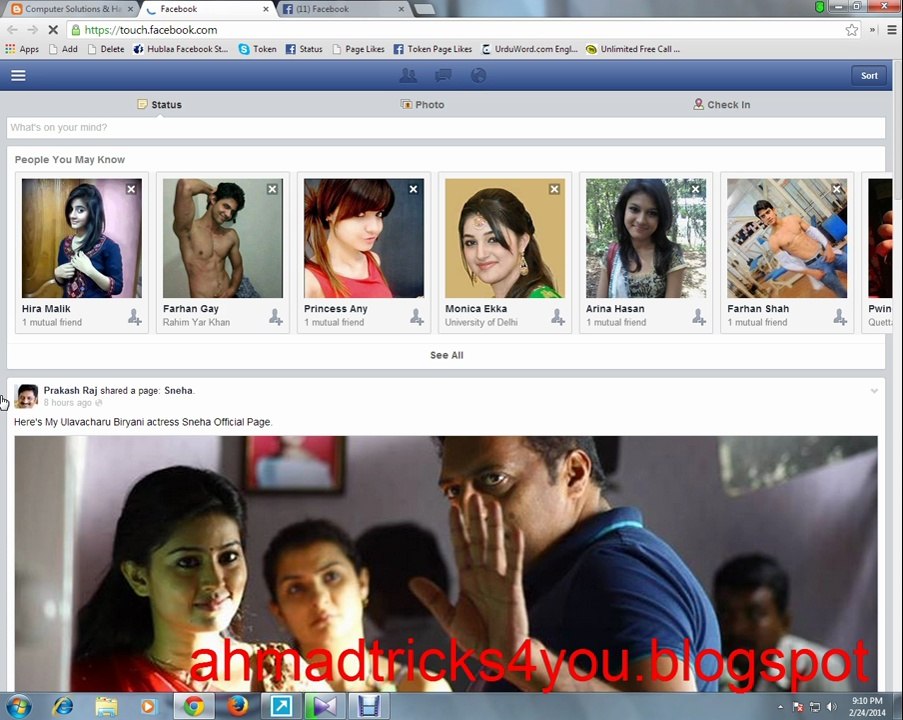The image size is (903, 720).
Task: Open Token Page Likes bookmark
Action: pyautogui.click(x=432, y=49)
